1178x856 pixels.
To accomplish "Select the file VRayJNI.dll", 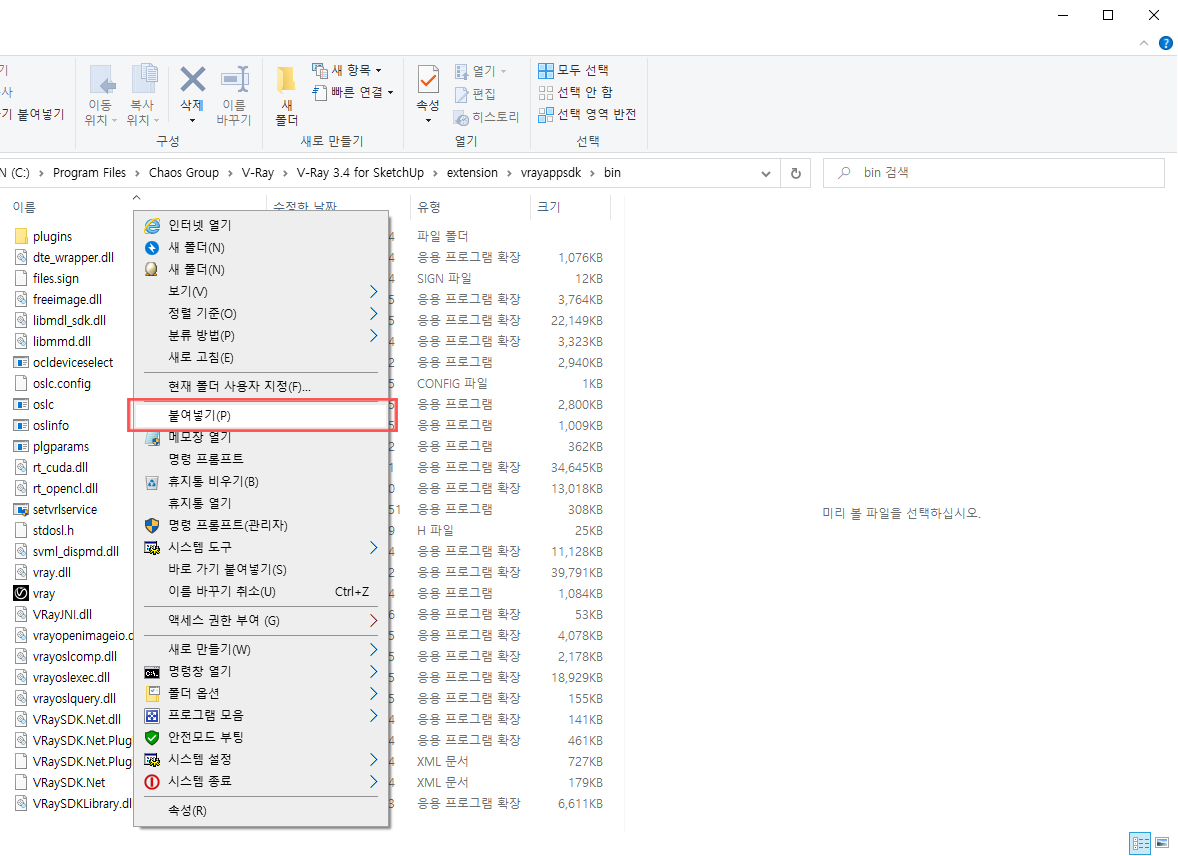I will 62,615.
